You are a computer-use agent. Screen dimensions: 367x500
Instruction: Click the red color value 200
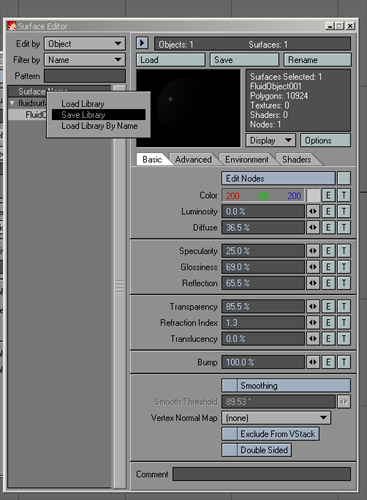coord(233,196)
